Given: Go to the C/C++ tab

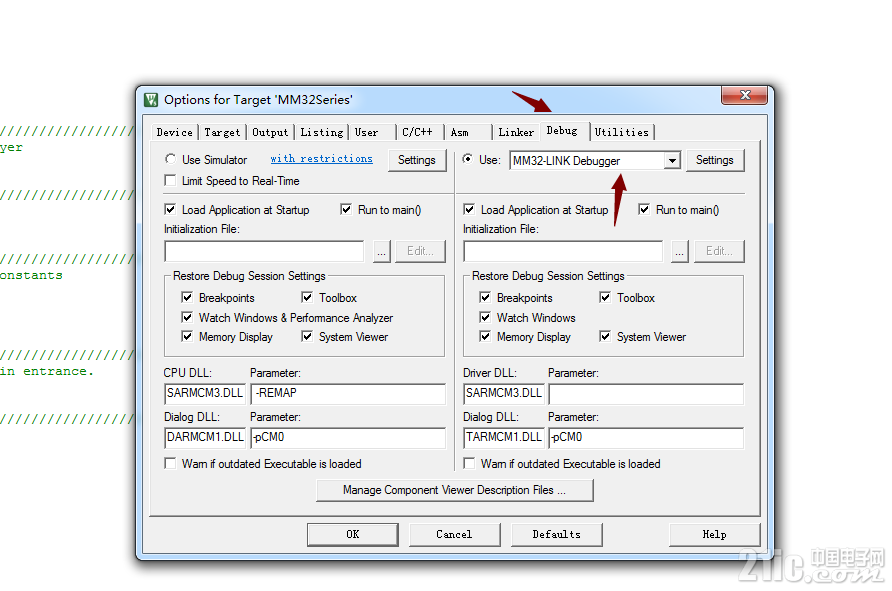Looking at the screenshot, I should click(417, 132).
